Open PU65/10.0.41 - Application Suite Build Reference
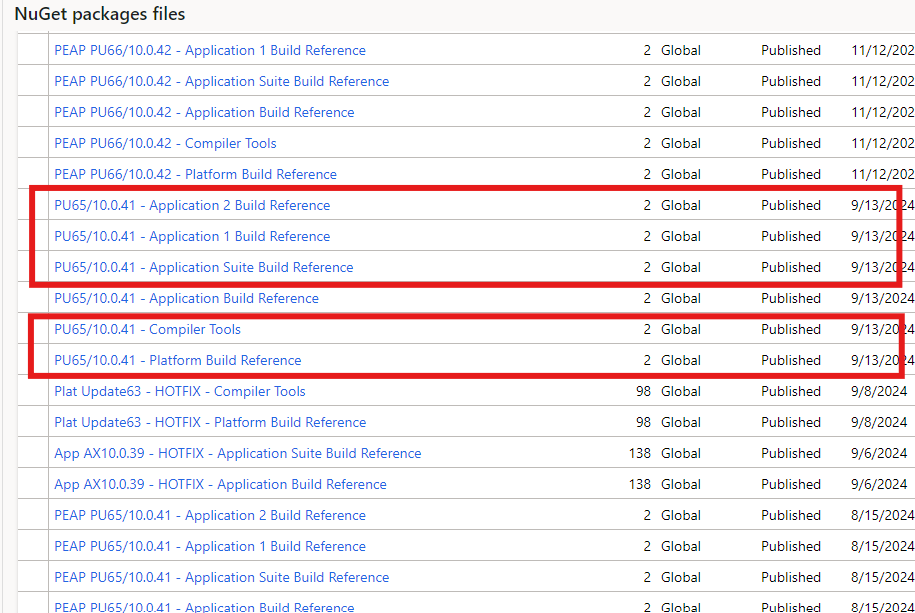The height and width of the screenshot is (613, 915). (203, 267)
